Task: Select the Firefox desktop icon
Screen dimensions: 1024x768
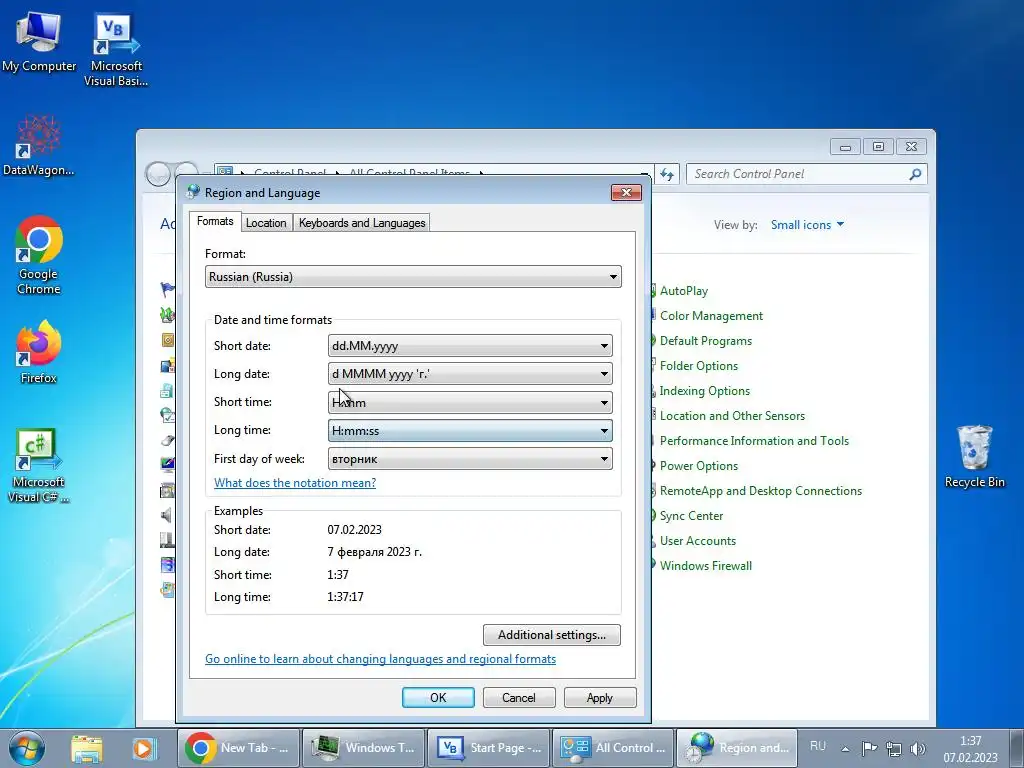Action: [39, 351]
